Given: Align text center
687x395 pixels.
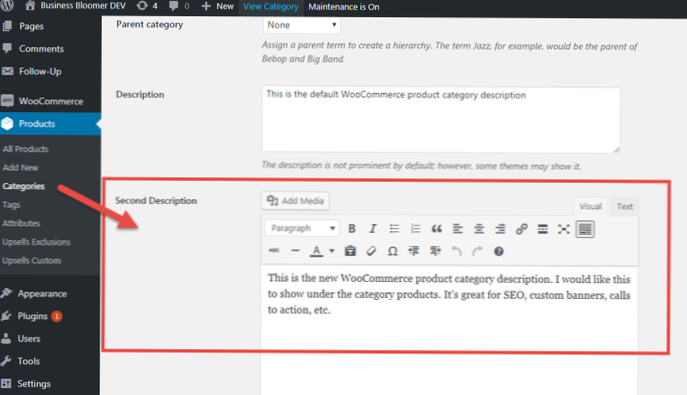Looking at the screenshot, I should (x=479, y=229).
